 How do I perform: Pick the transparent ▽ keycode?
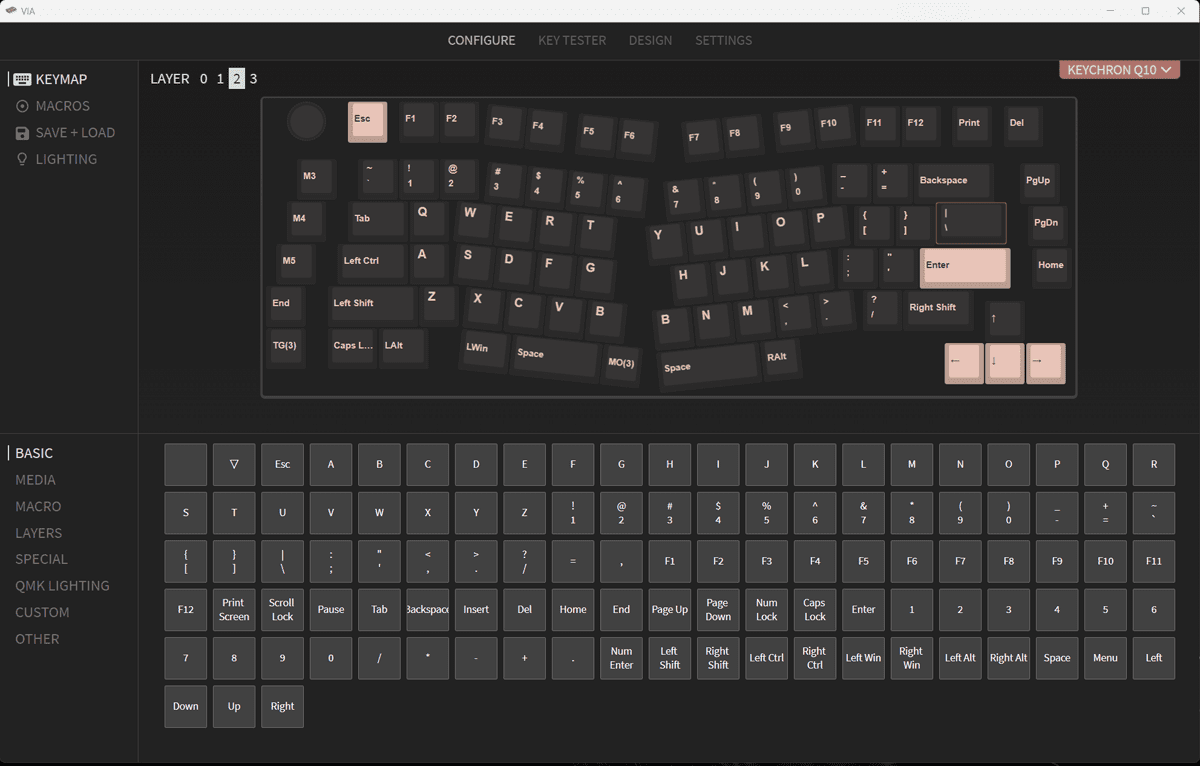234,465
